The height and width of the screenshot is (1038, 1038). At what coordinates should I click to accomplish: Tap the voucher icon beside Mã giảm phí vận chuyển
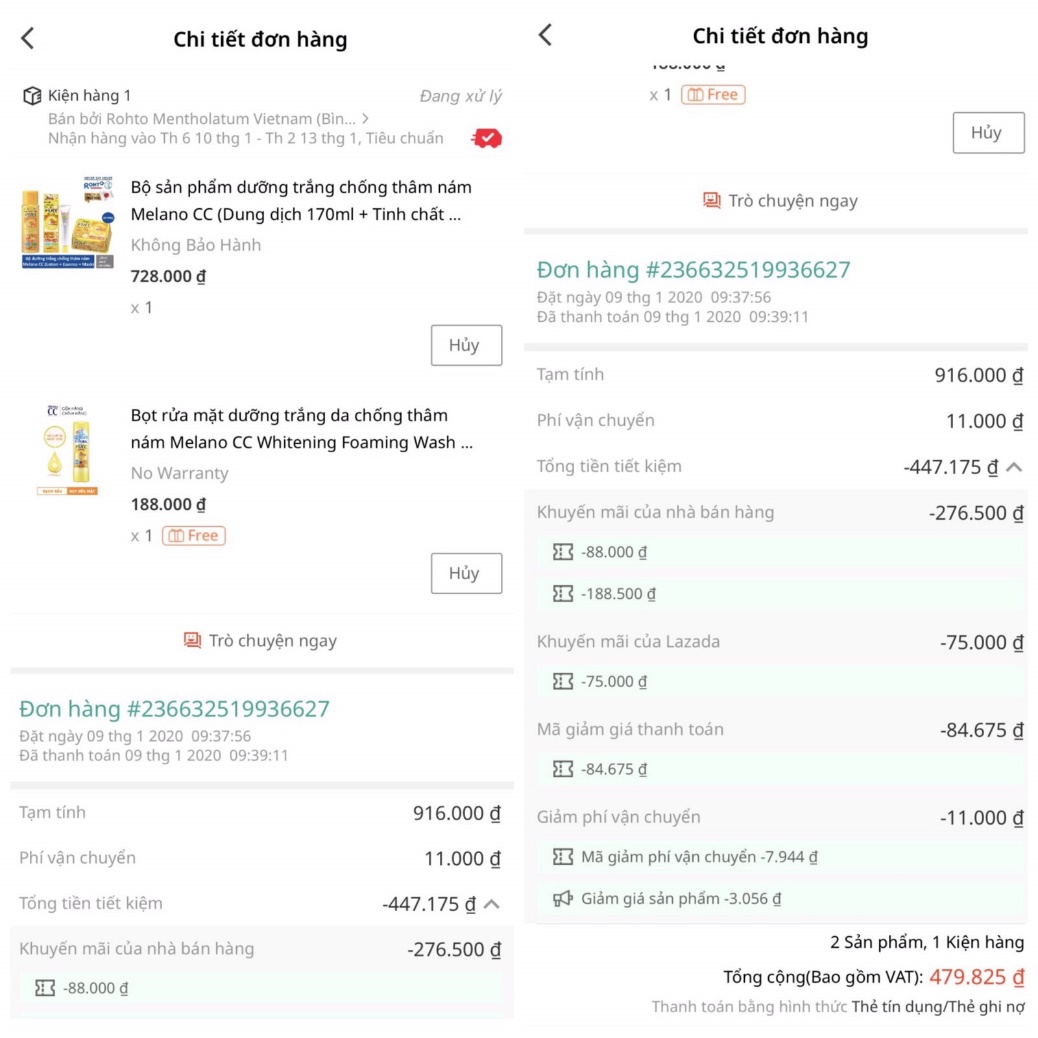(x=563, y=856)
